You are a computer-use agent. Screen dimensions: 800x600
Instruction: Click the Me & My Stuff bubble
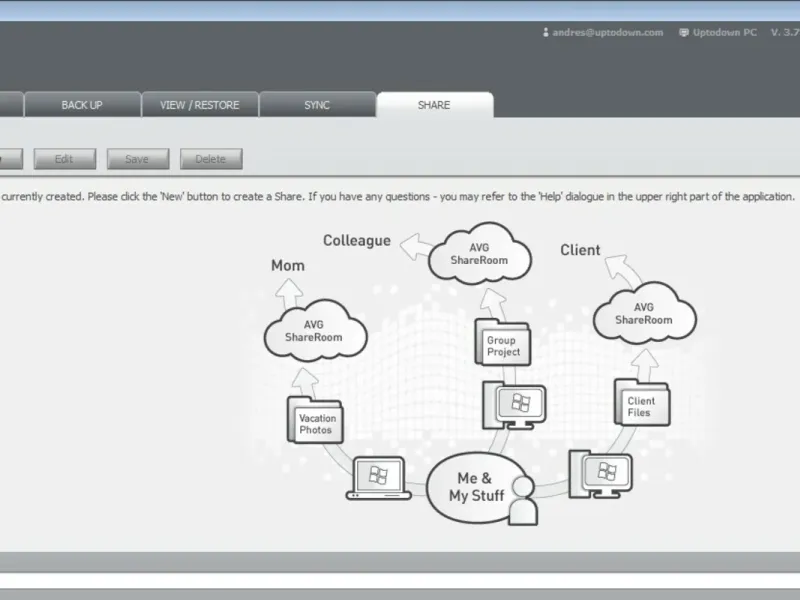click(476, 487)
